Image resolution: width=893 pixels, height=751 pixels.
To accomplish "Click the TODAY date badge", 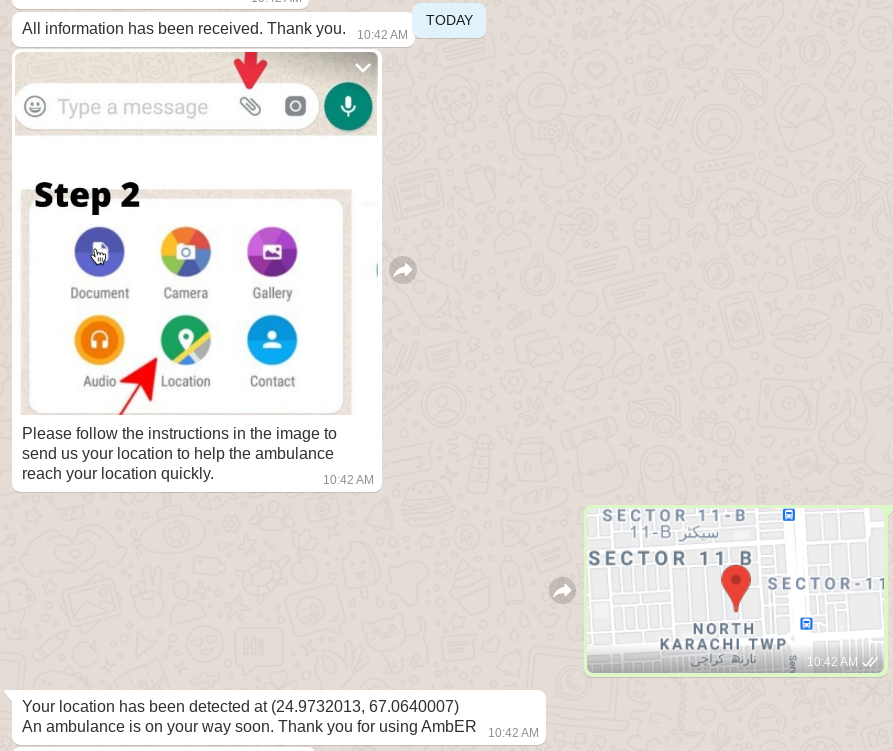I will [449, 20].
